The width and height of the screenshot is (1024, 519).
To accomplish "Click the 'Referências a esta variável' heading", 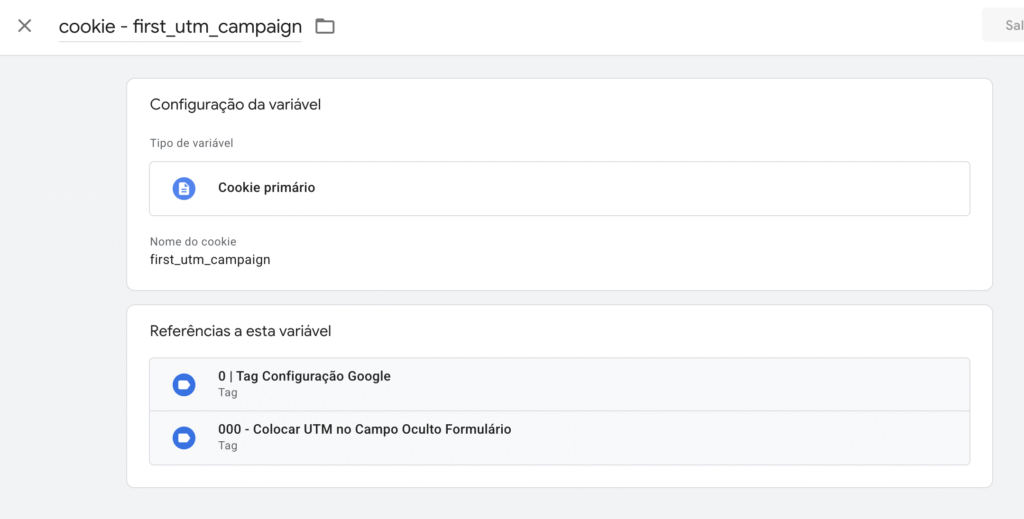I will [x=240, y=331].
